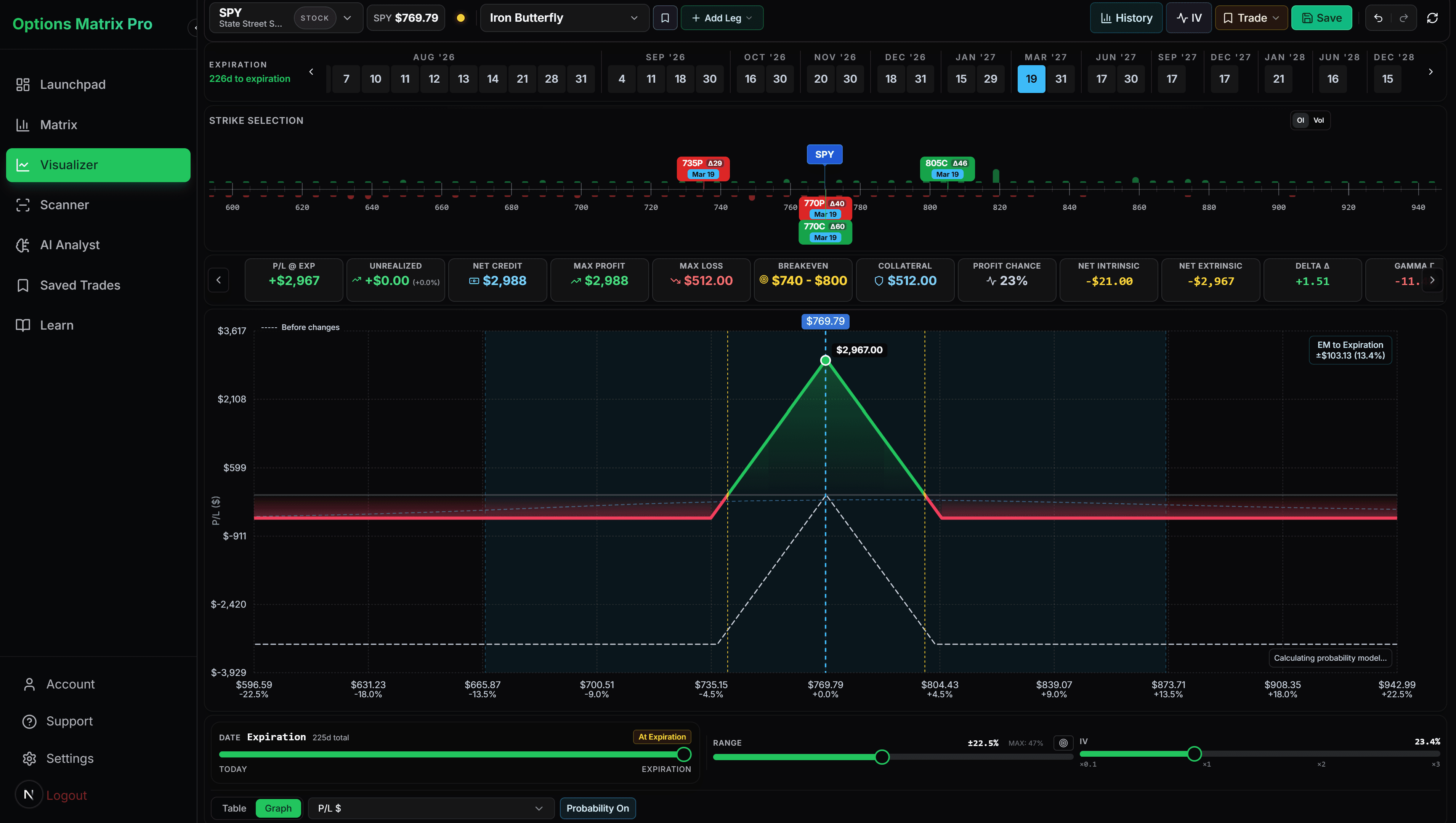1456x823 pixels.
Task: Open Settings gear icon
Action: (29, 759)
